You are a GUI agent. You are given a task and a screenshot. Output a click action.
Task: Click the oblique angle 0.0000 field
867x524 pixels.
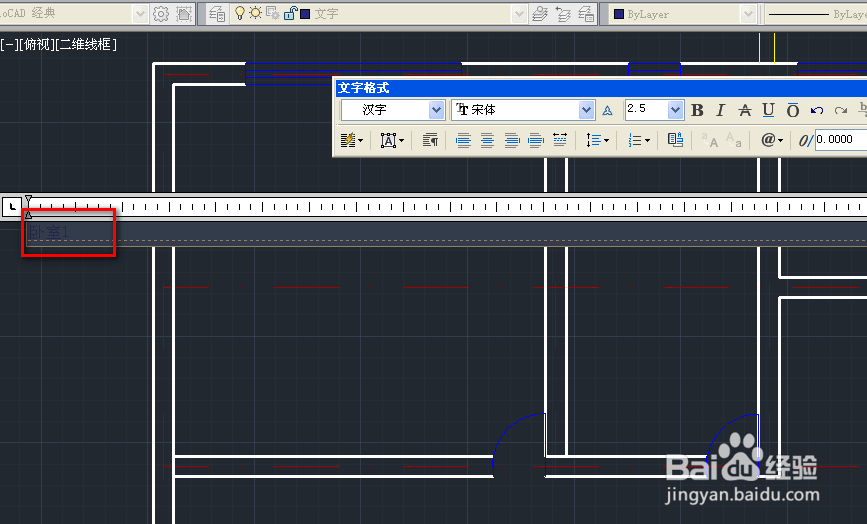(x=840, y=139)
